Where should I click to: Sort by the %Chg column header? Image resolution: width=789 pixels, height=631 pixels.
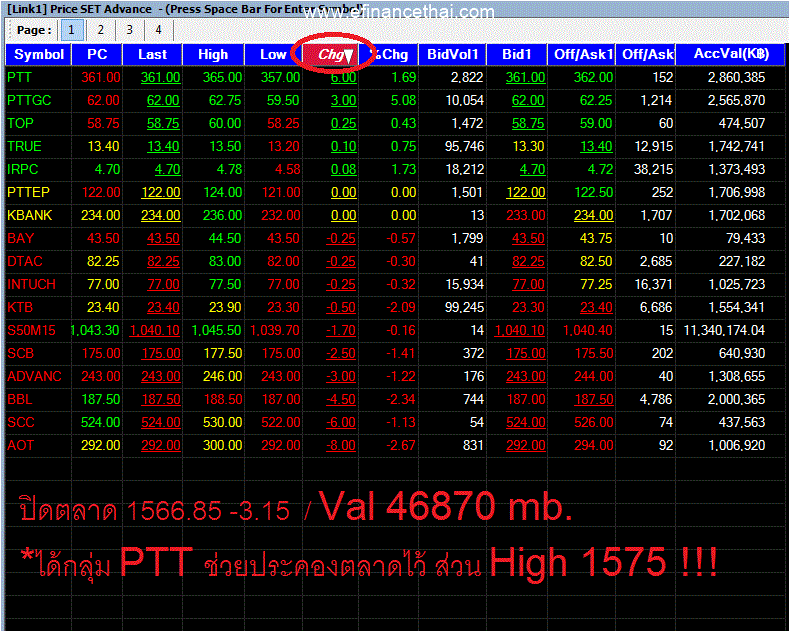(x=388, y=54)
